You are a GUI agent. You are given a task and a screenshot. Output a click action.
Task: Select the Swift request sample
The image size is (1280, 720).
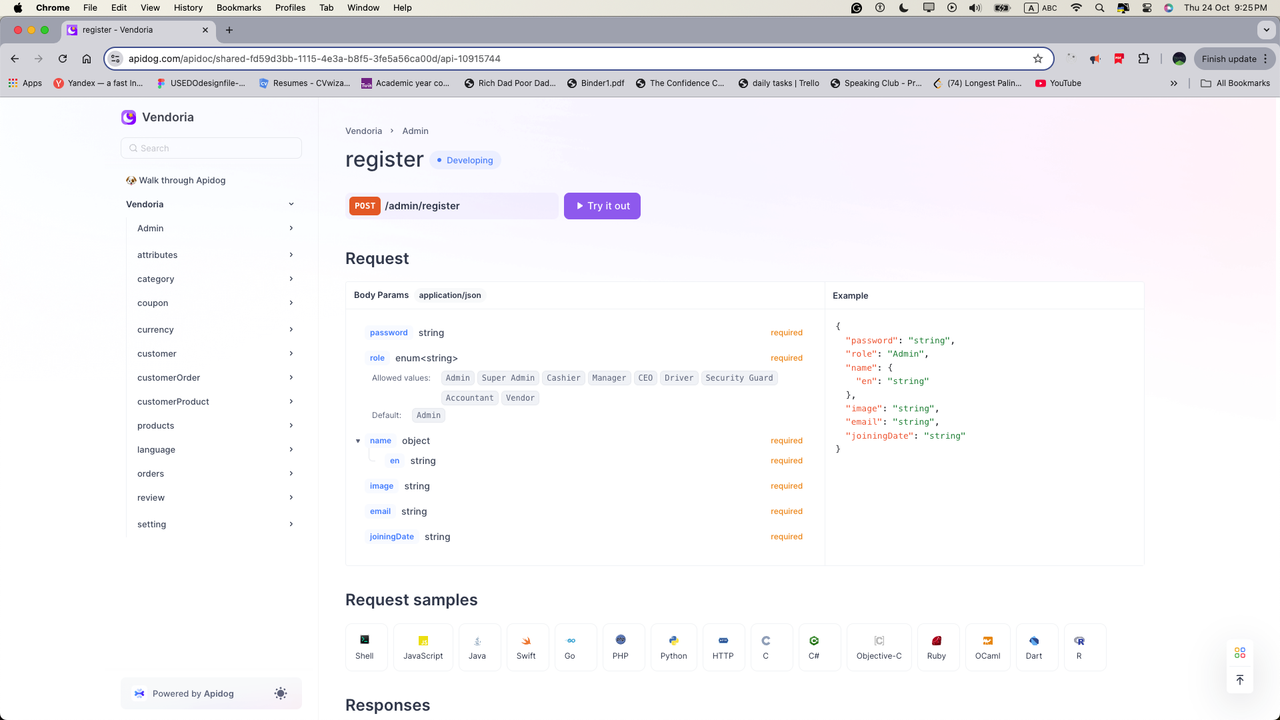pos(527,646)
